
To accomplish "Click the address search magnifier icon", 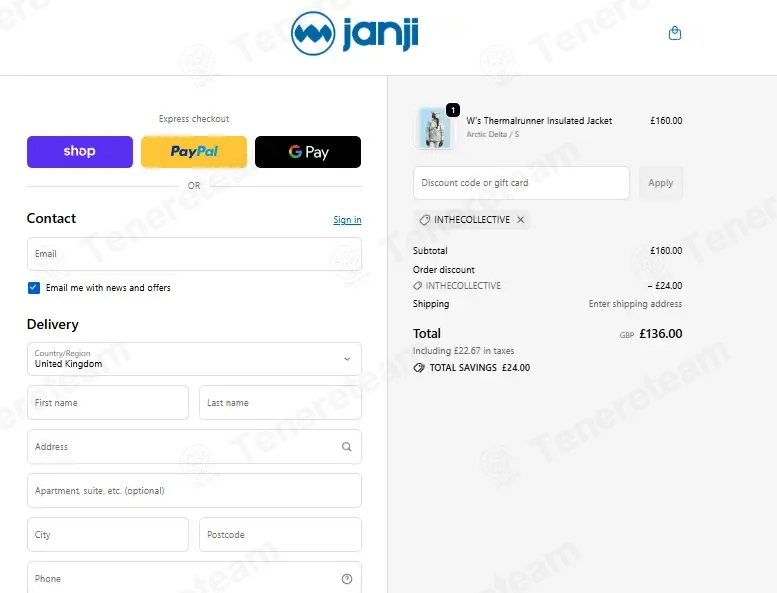I will (x=346, y=447).
